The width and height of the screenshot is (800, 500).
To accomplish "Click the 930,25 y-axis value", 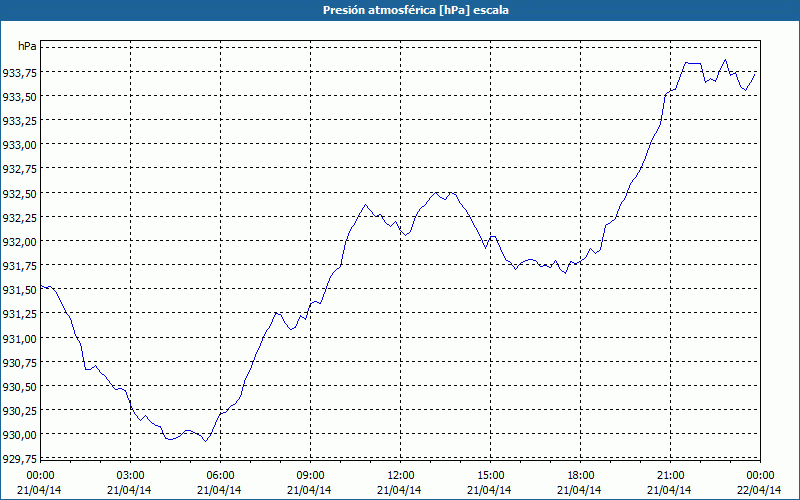I will [19, 411].
